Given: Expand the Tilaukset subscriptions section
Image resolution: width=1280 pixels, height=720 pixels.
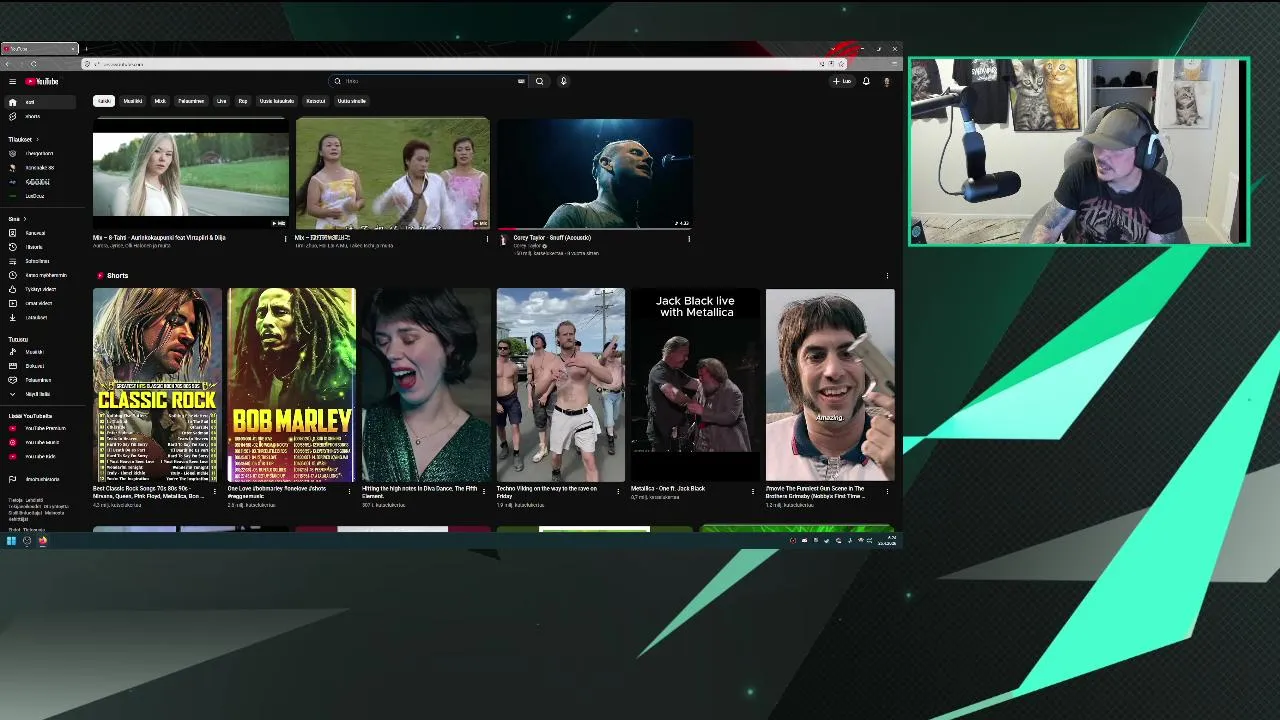Looking at the screenshot, I should point(22,139).
